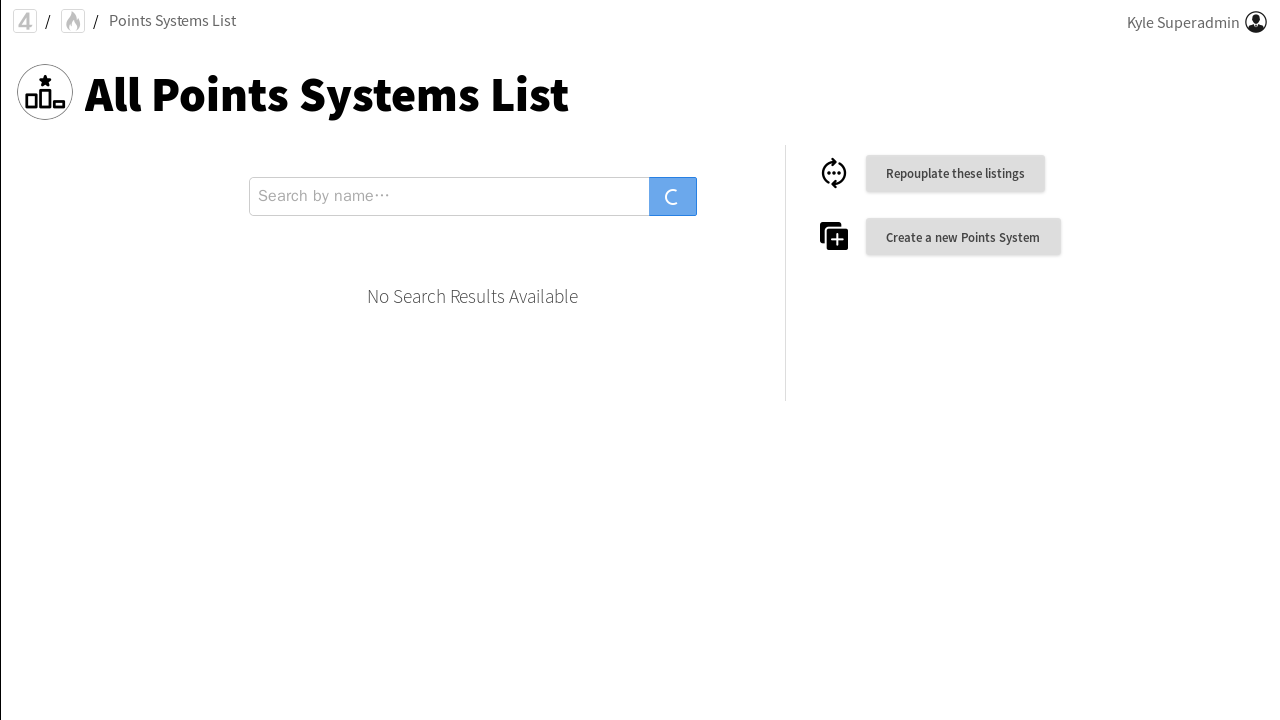
Task: Click the slash before "Points Systems List"
Action: click(96, 22)
